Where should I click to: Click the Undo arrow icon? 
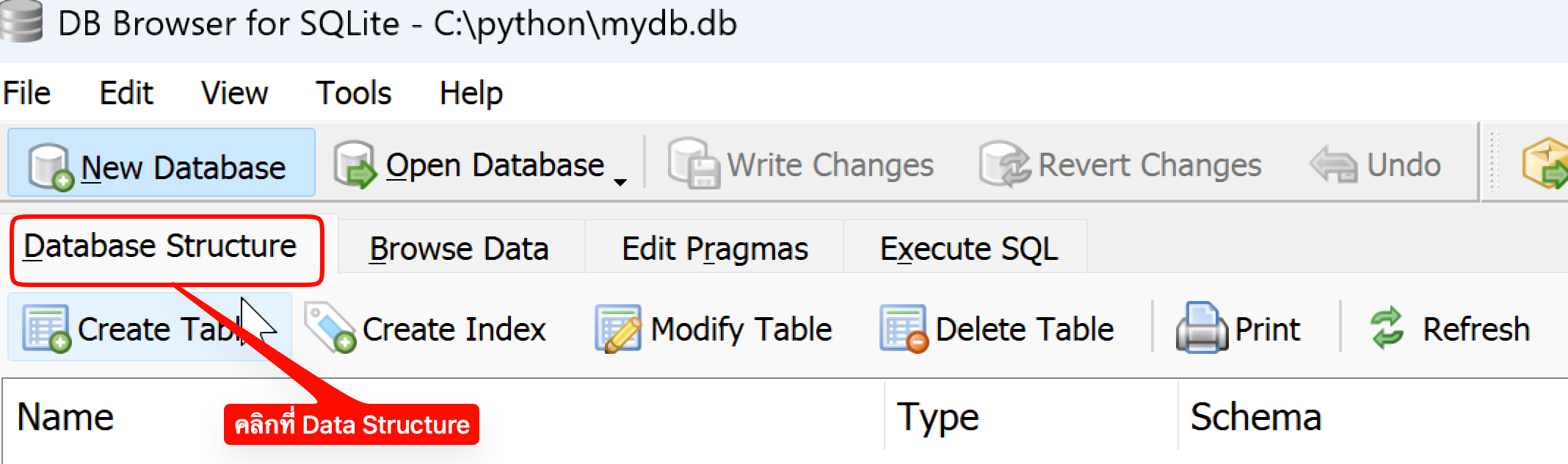pos(1333,164)
